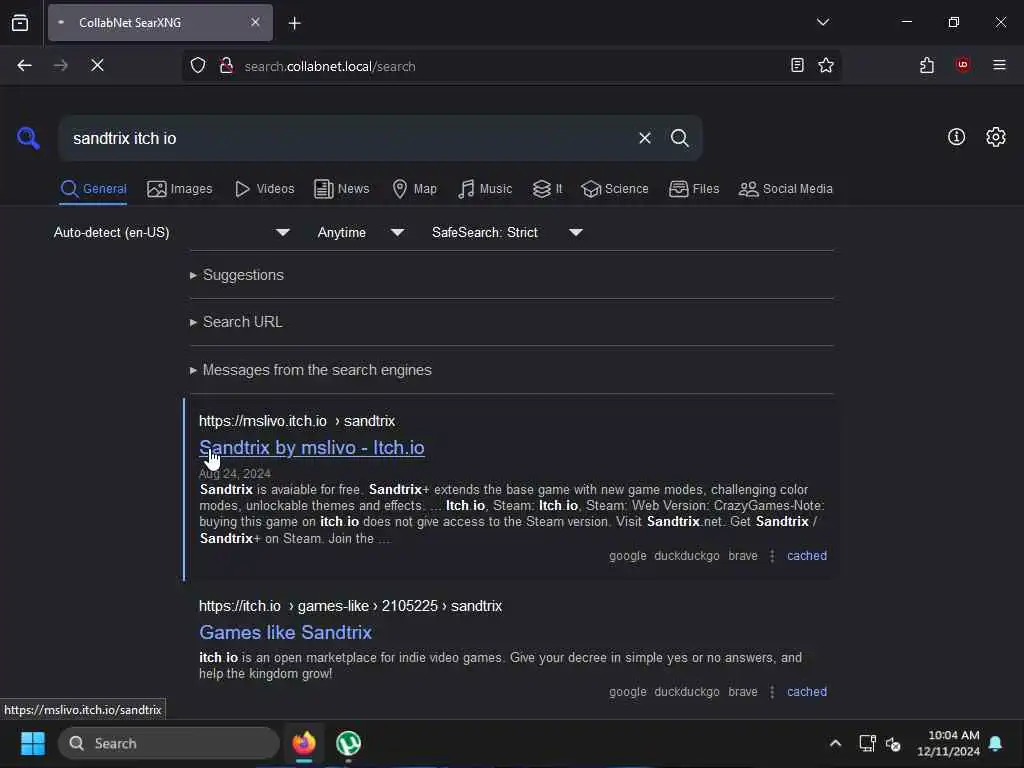Open the network status tray icon
1024x768 pixels.
click(867, 743)
